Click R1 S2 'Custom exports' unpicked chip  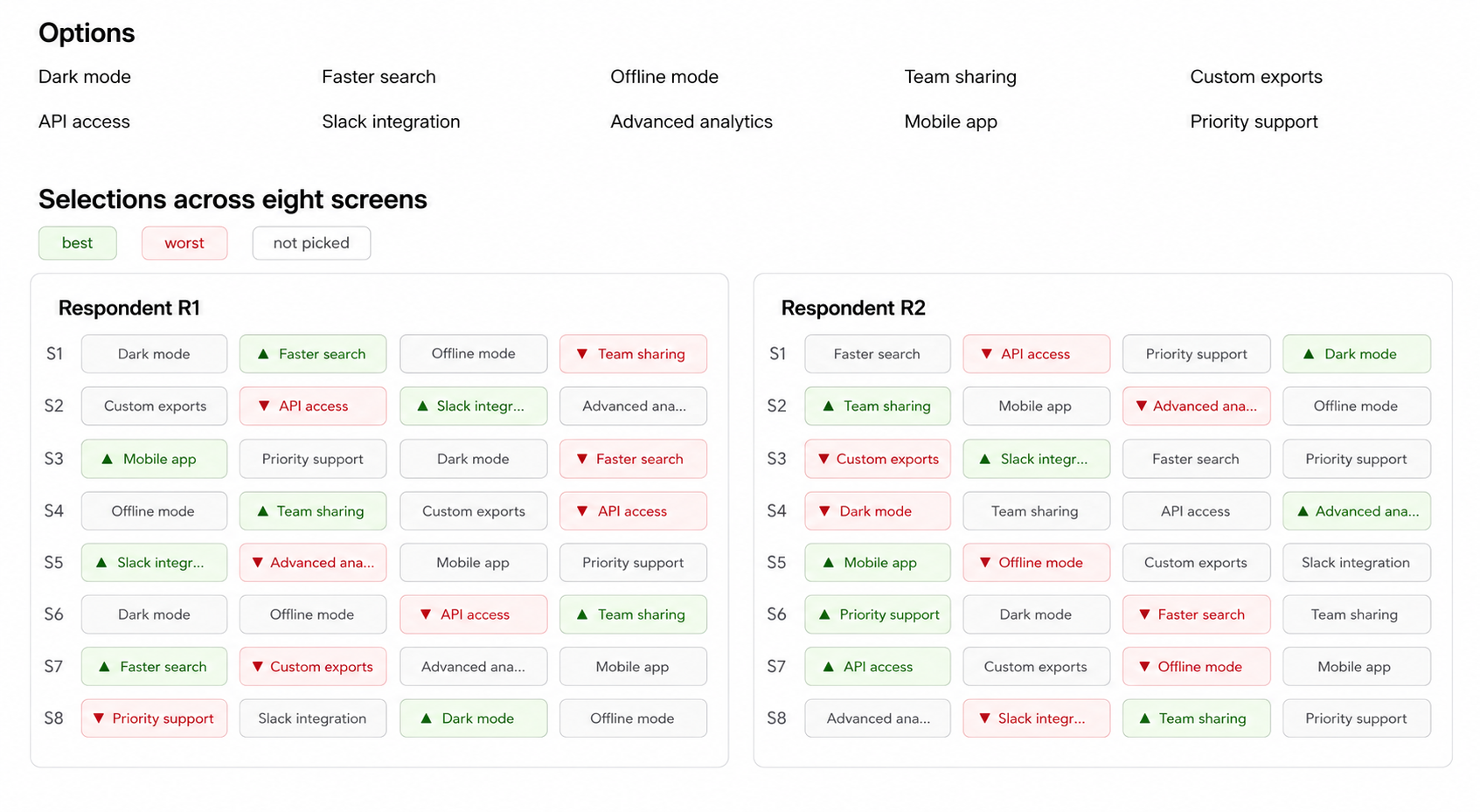click(x=154, y=406)
